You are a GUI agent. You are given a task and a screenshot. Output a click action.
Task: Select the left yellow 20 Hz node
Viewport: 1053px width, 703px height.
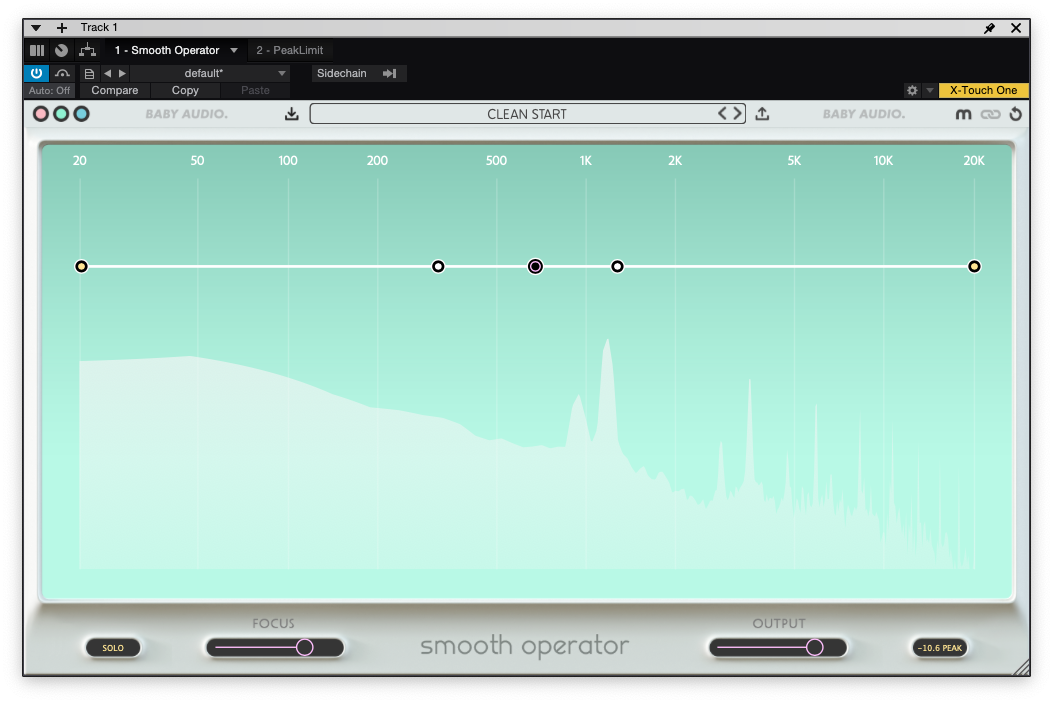81,267
